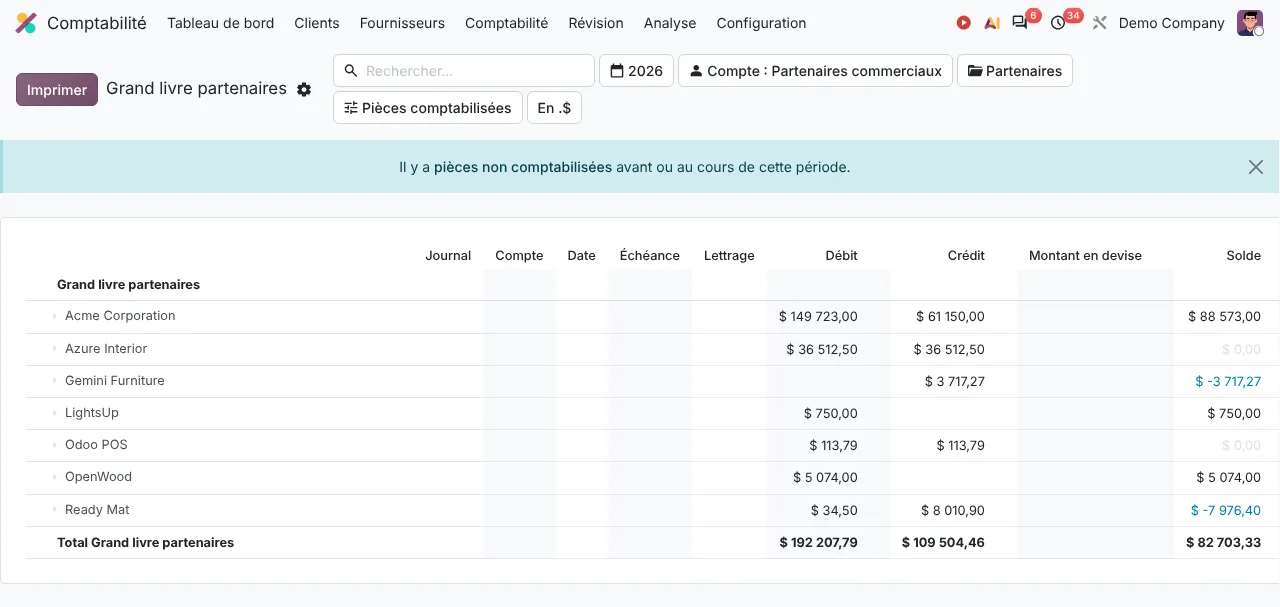
Task: Open the Clients menu
Action: (x=317, y=23)
